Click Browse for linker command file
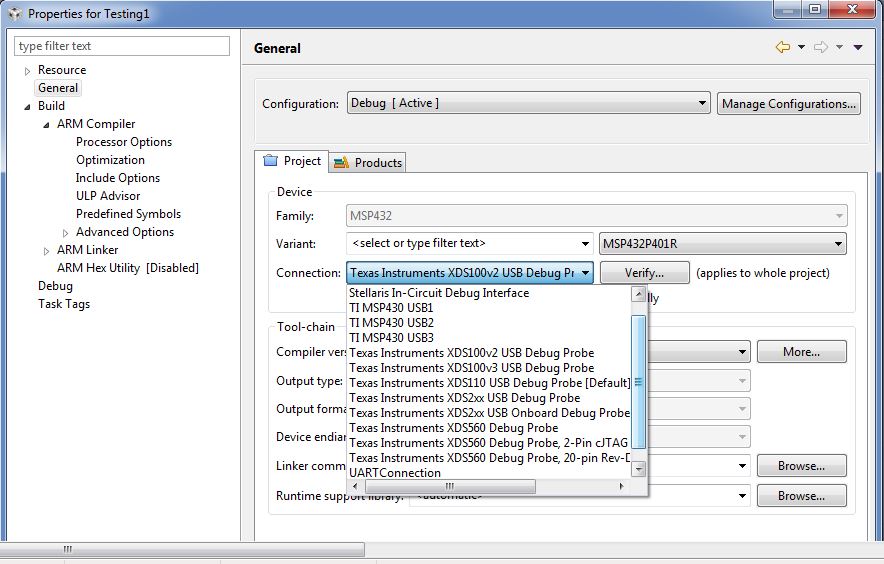The height and width of the screenshot is (564, 884). coord(801,466)
